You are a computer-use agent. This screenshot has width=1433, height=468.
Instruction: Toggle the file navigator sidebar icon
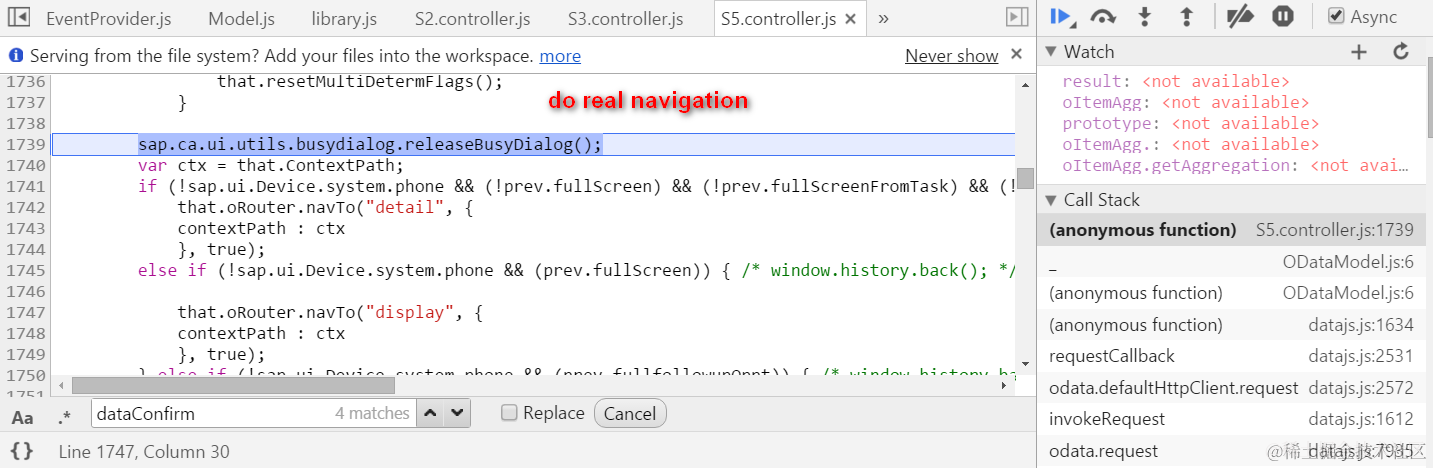(x=18, y=17)
